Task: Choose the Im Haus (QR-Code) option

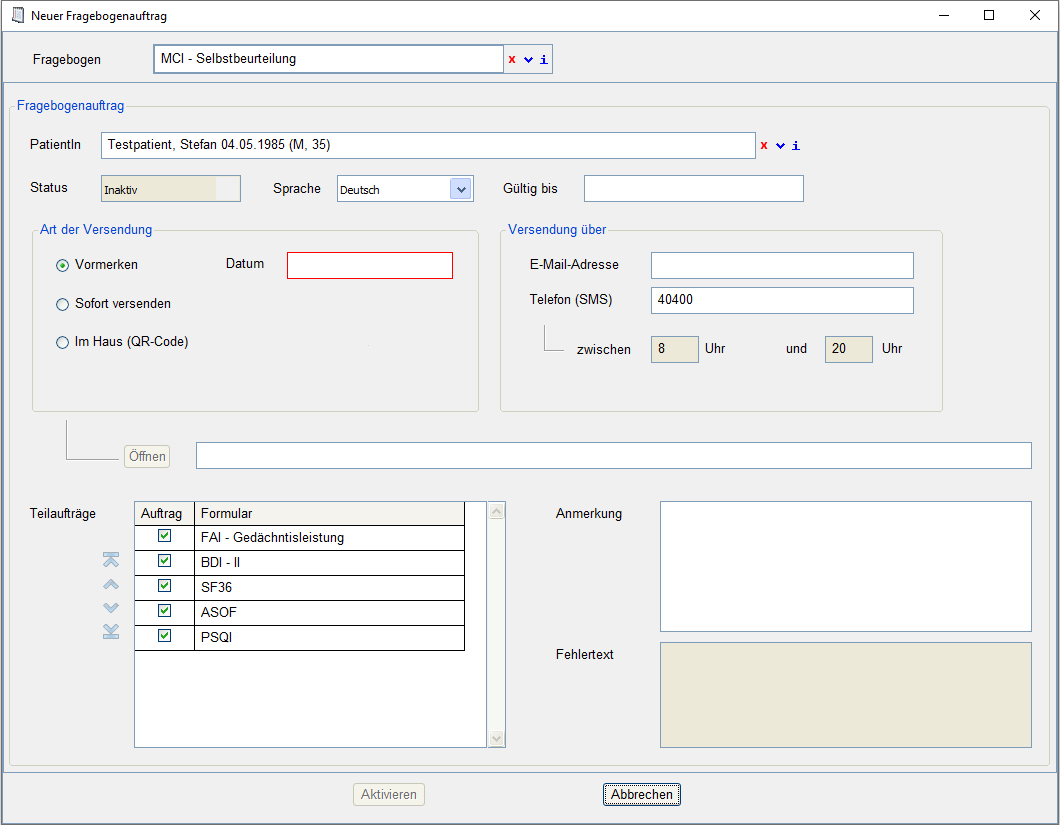Action: point(63,342)
